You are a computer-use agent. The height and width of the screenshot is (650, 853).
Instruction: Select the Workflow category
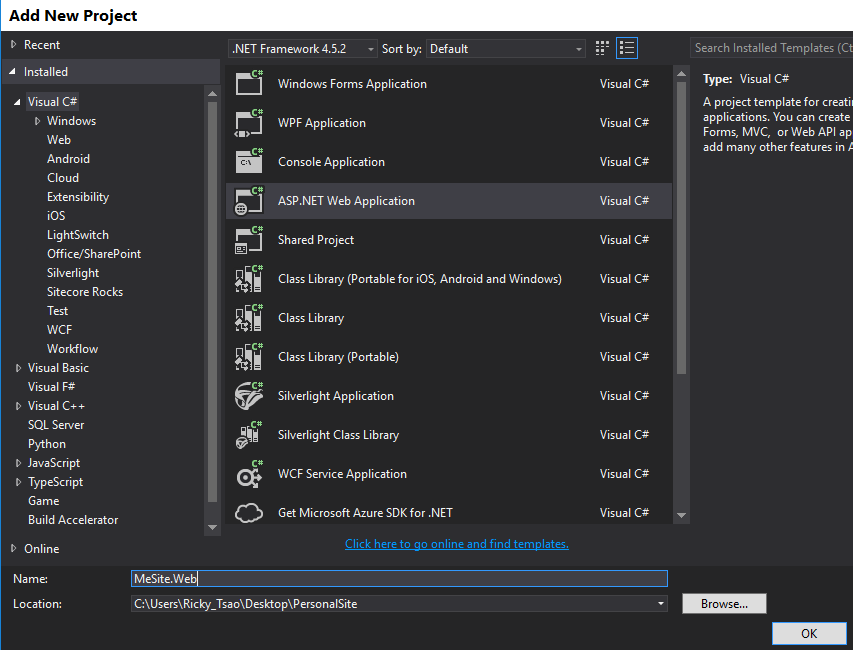pyautogui.click(x=72, y=349)
